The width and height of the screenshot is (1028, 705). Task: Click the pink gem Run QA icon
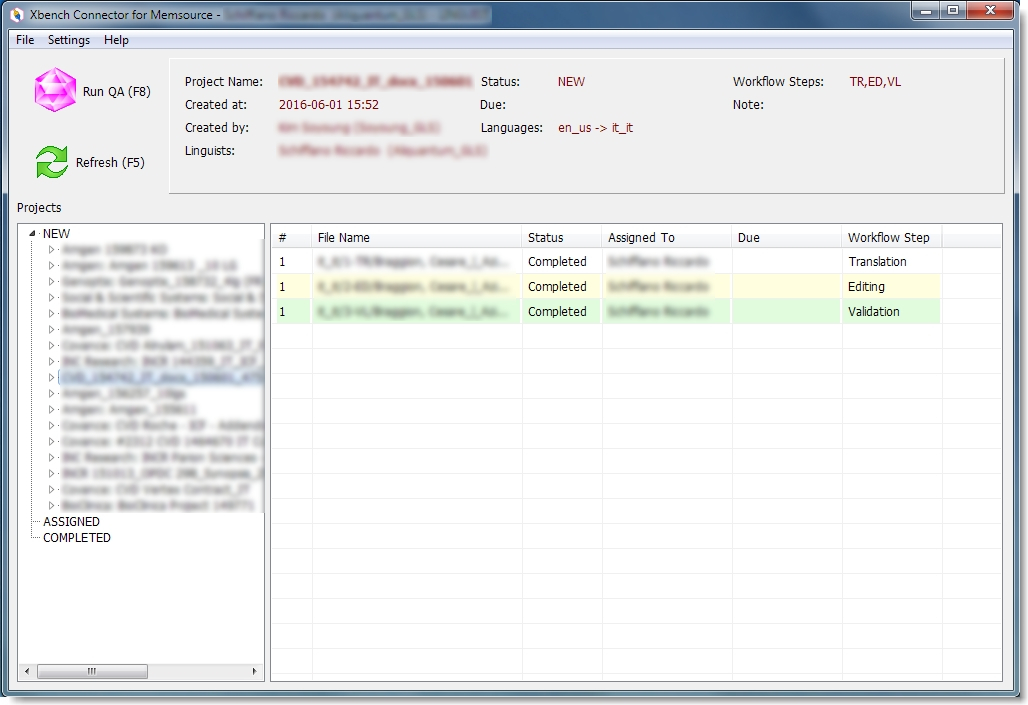[55, 90]
